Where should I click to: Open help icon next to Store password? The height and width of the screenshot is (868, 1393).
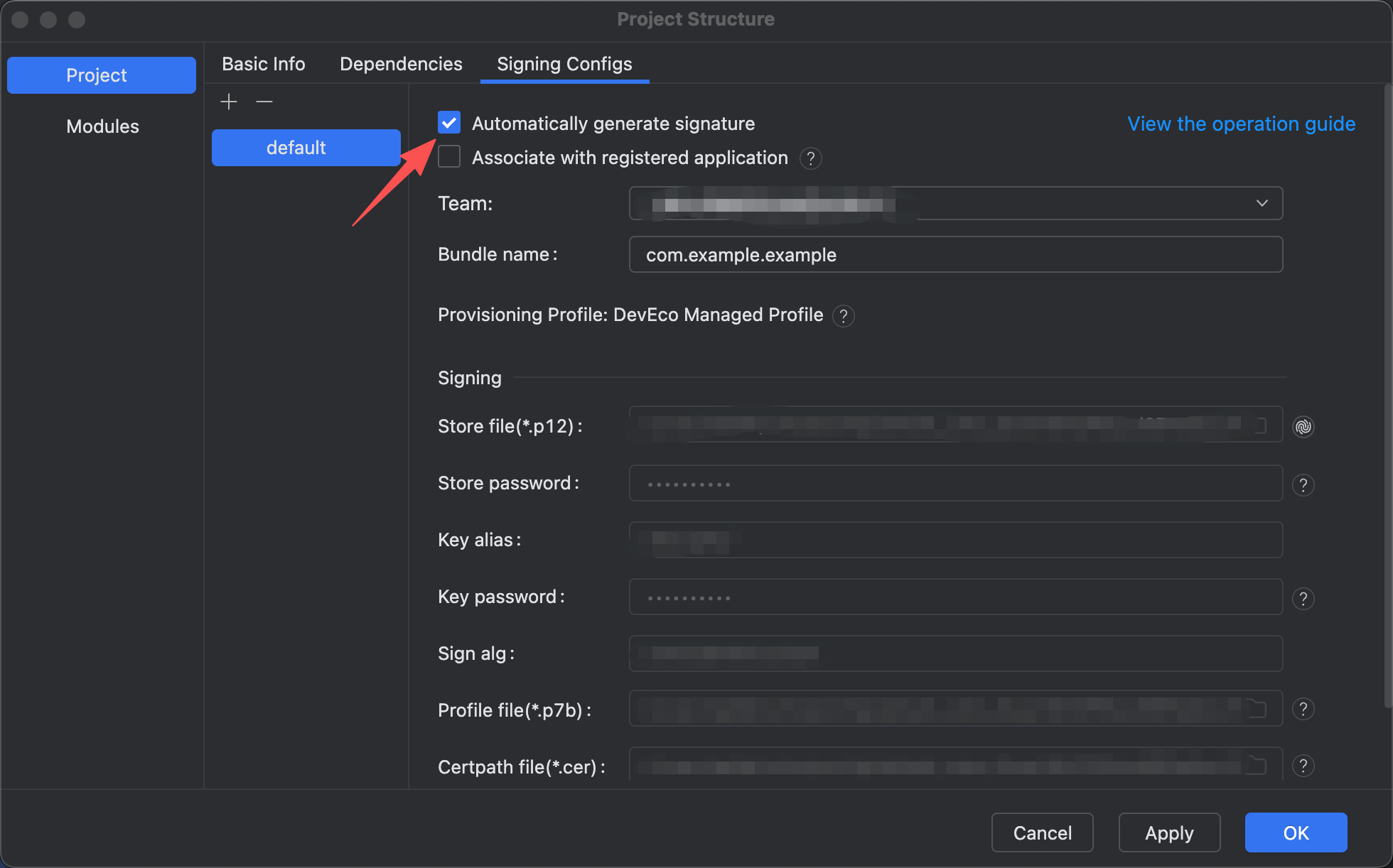click(x=1303, y=485)
